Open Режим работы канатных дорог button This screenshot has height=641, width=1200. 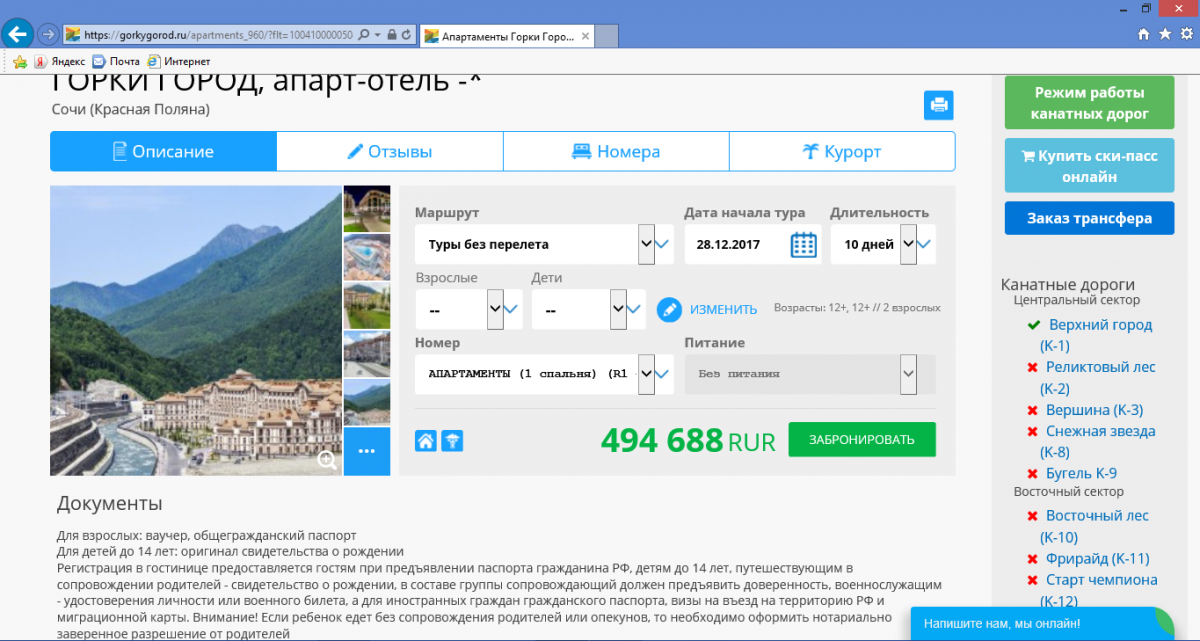click(1089, 103)
